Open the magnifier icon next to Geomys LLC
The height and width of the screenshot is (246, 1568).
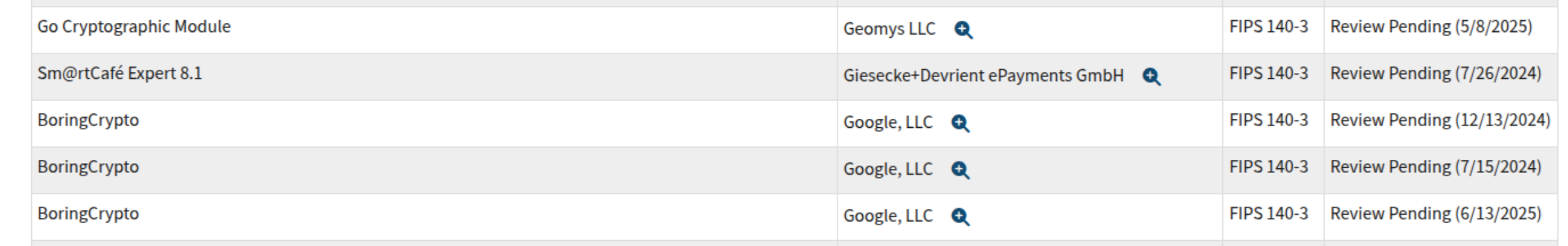point(963,30)
